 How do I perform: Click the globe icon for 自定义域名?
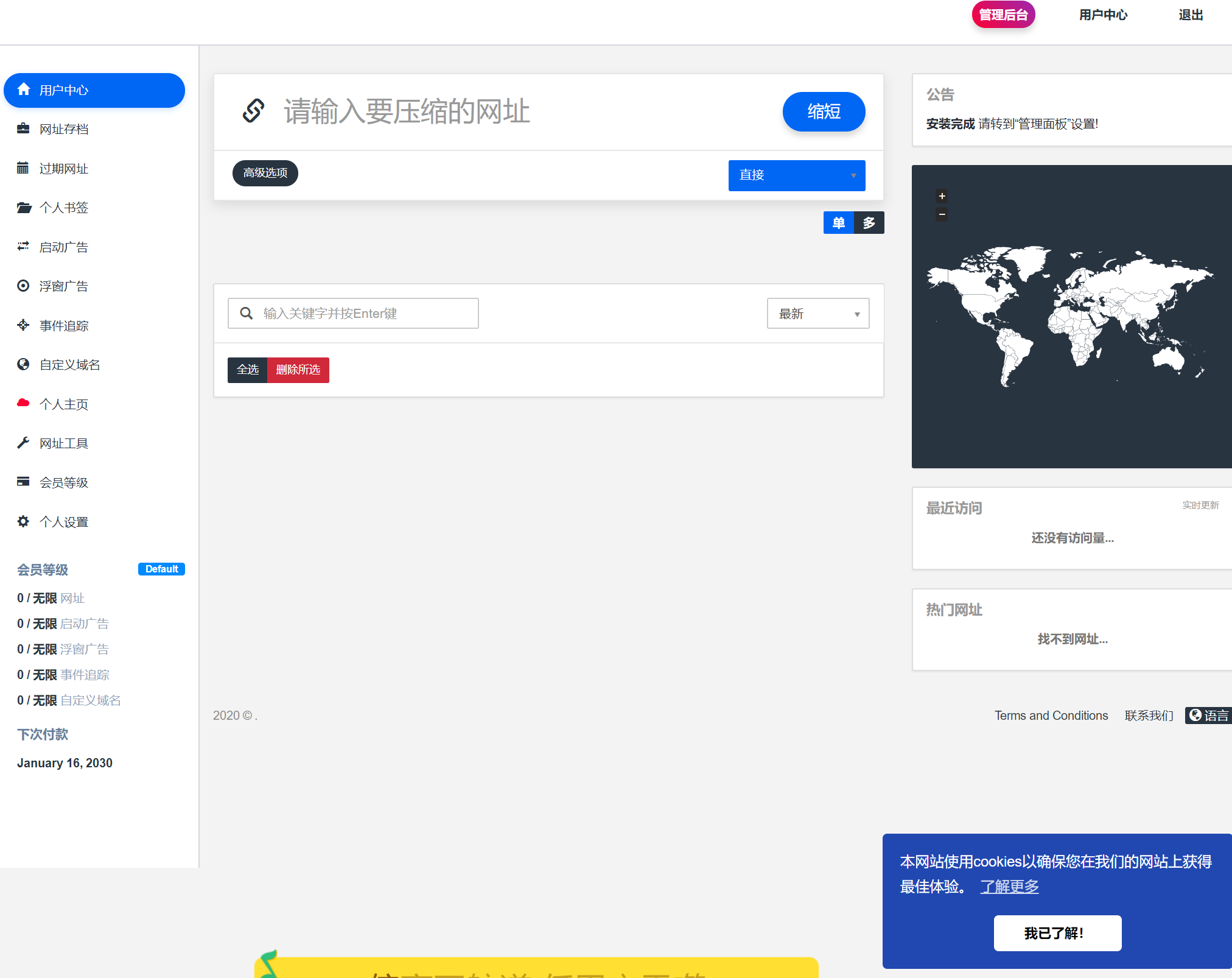click(23, 364)
